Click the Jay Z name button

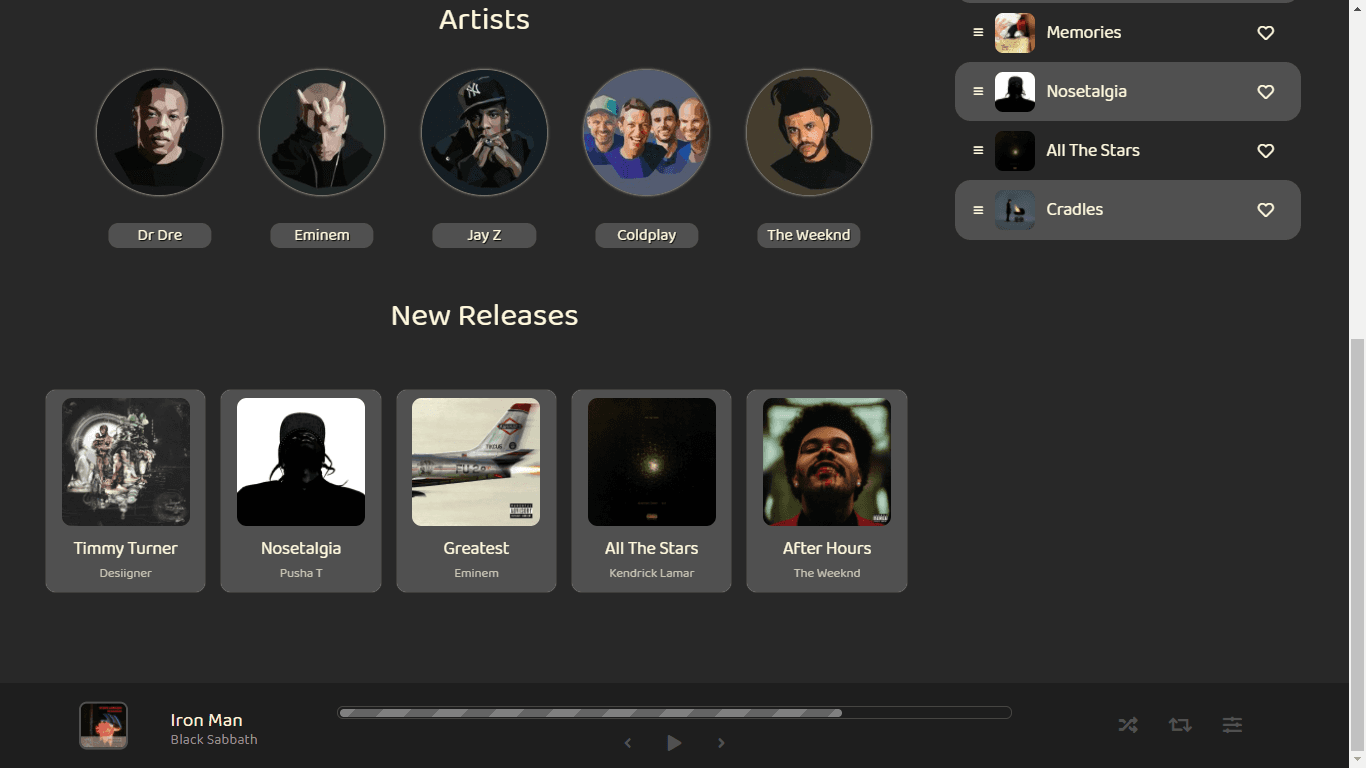[x=484, y=235]
